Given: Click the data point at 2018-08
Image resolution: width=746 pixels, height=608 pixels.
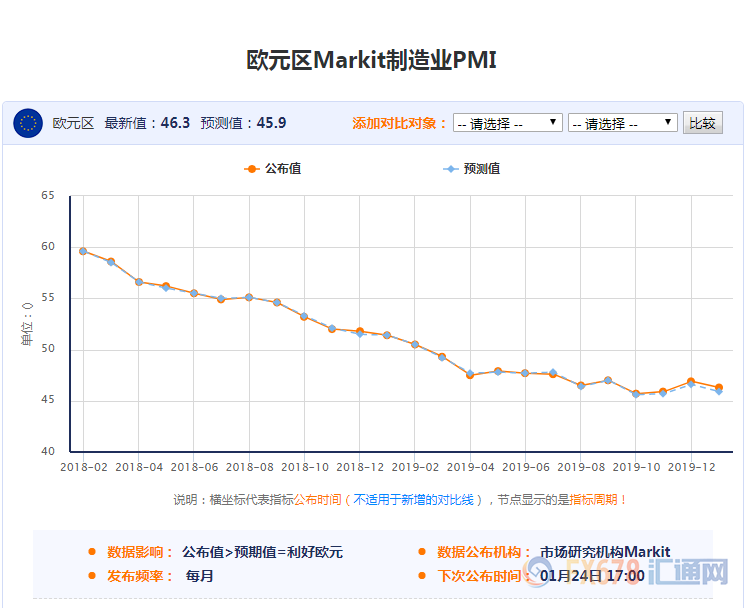Looking at the screenshot, I should point(249,297).
